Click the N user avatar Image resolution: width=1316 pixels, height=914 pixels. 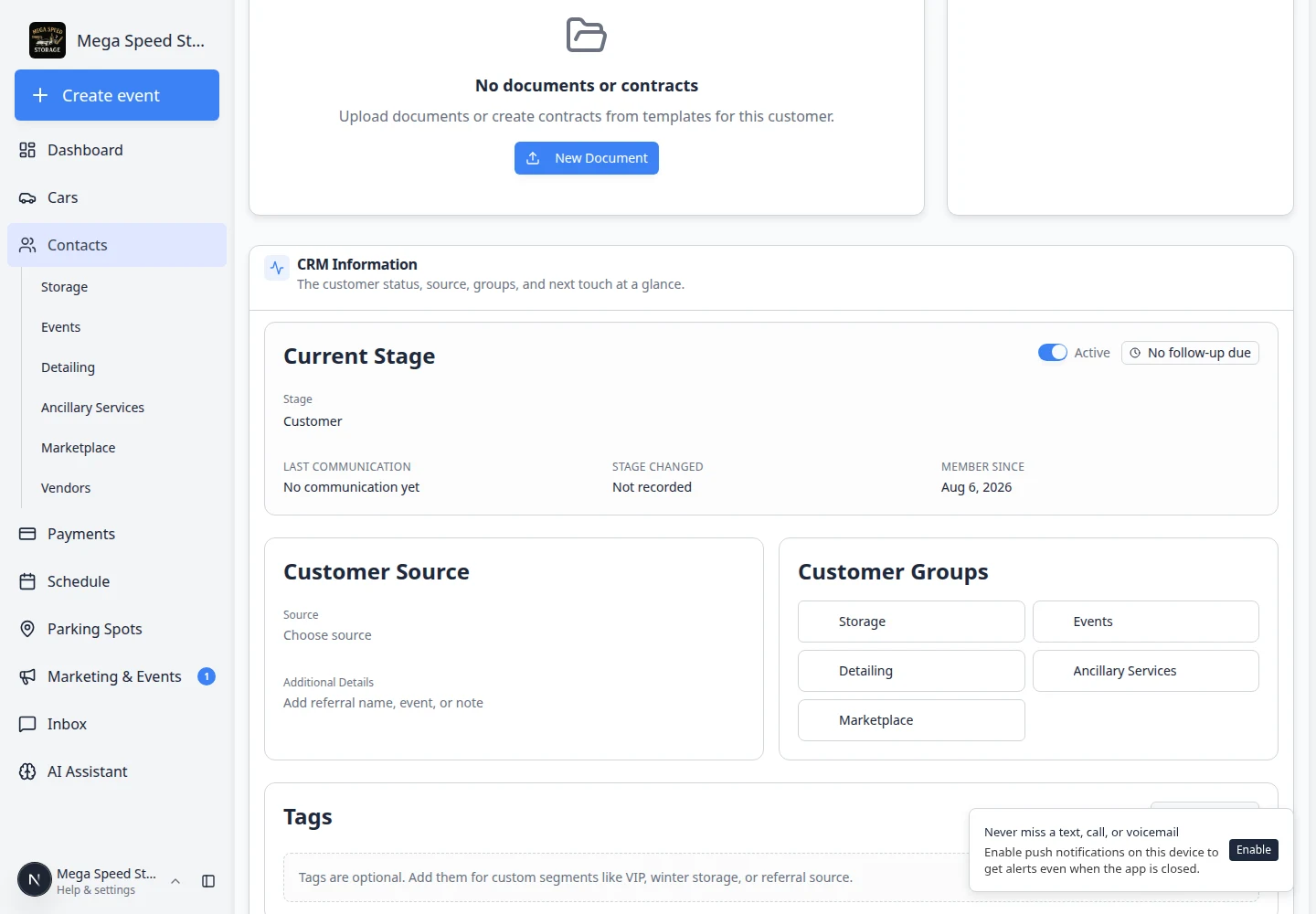pyautogui.click(x=35, y=880)
